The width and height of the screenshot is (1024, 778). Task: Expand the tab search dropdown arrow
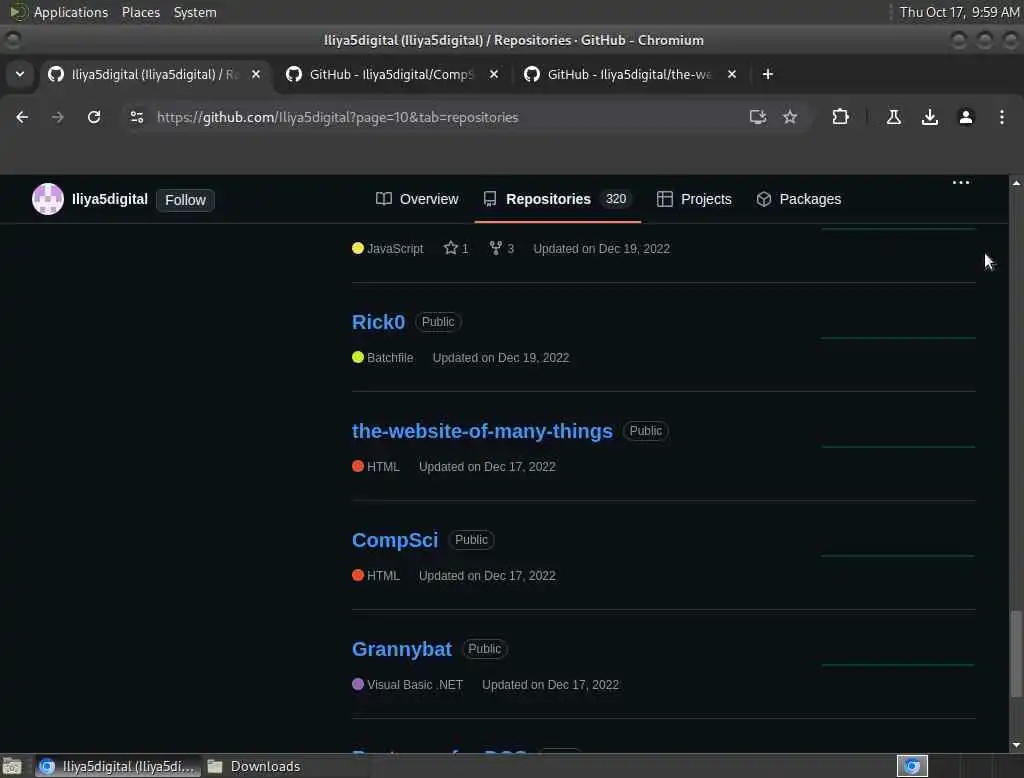pos(20,74)
